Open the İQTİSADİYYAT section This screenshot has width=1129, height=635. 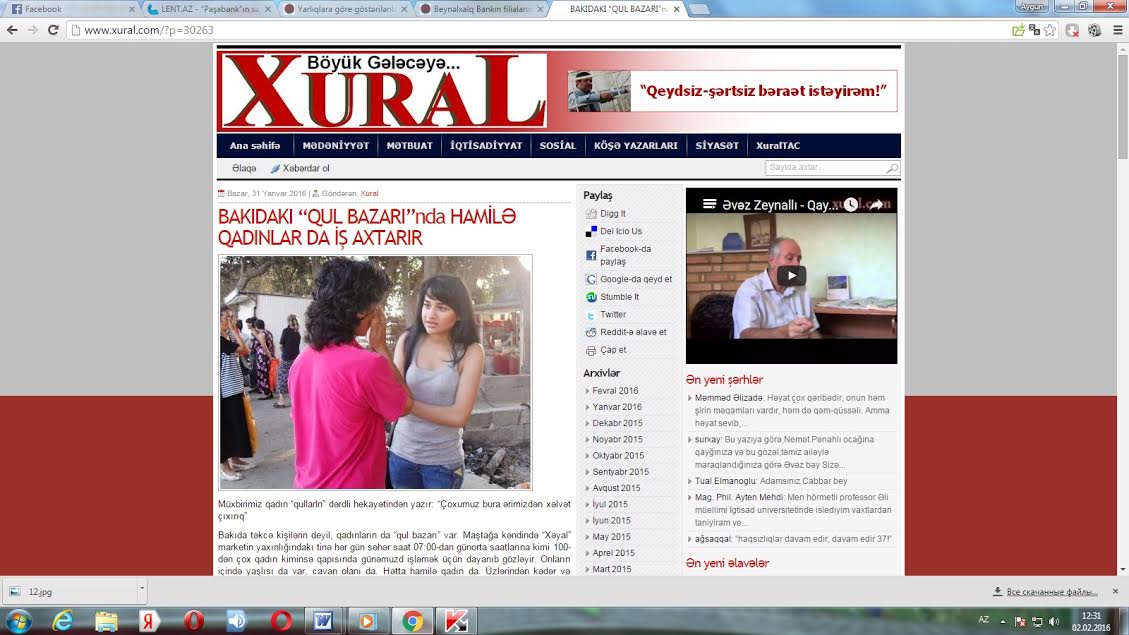pos(486,145)
